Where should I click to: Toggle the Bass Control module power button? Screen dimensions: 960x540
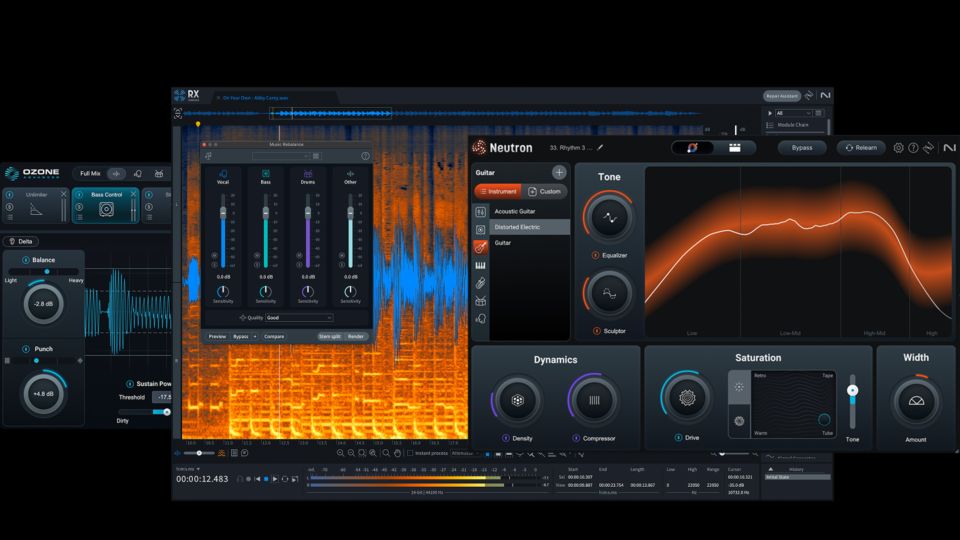pos(79,195)
